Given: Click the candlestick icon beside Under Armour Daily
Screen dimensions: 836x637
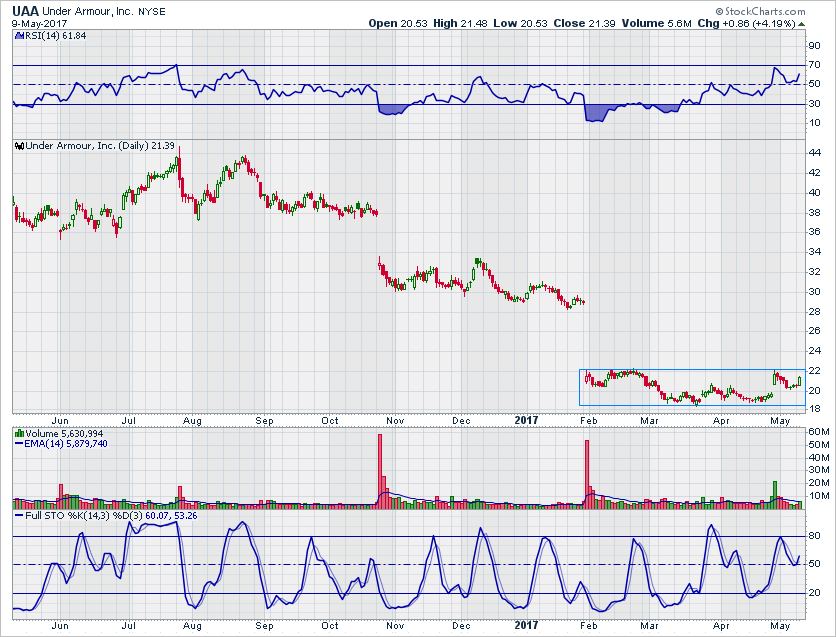Looking at the screenshot, I should [x=19, y=146].
